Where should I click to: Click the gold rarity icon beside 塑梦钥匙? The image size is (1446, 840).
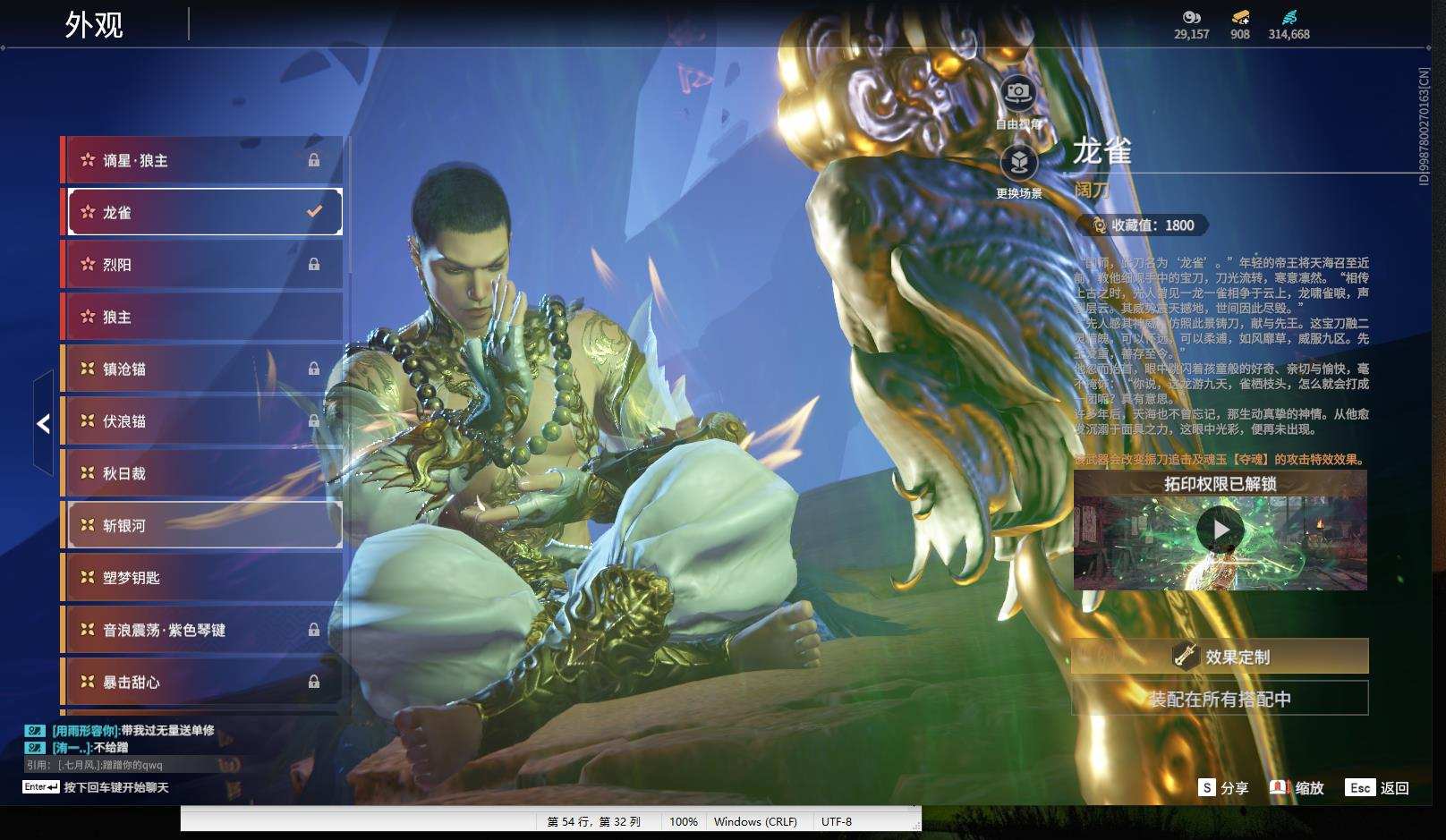88,578
